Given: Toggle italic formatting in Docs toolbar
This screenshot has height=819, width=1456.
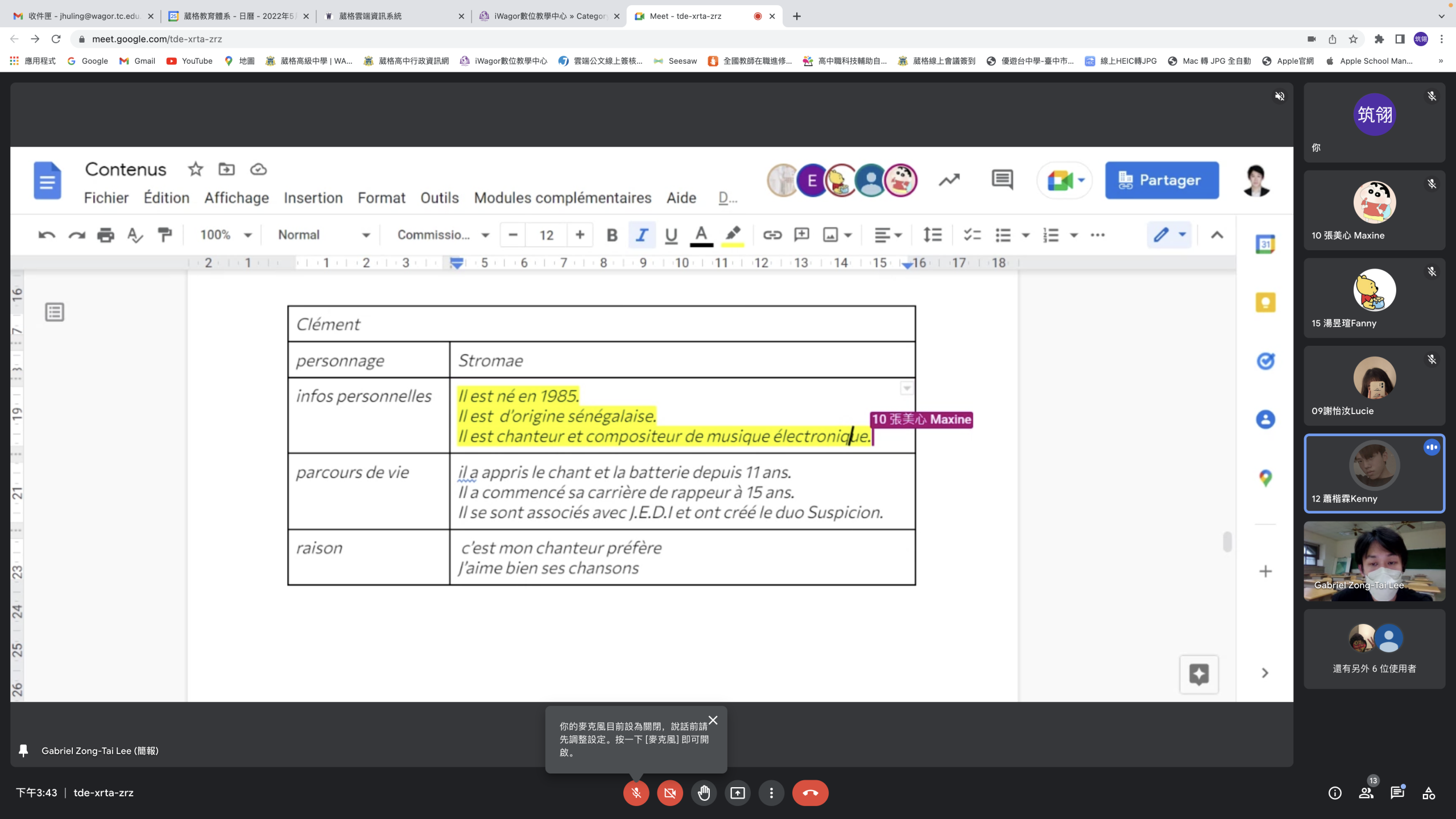Looking at the screenshot, I should (x=642, y=235).
